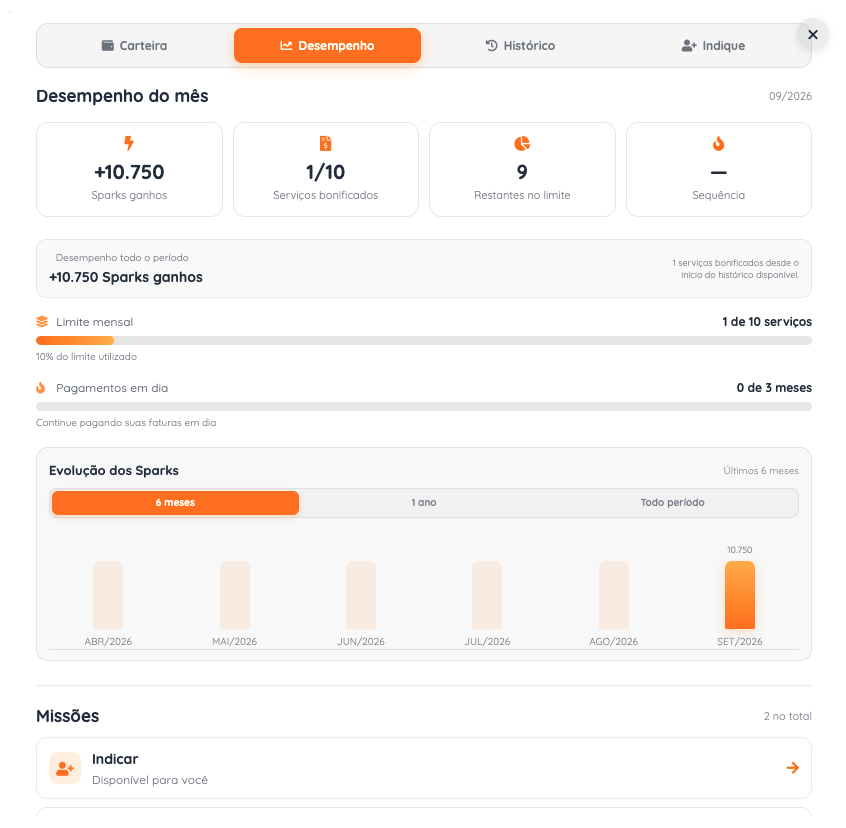Click the Pagamentos em dia progress bar
This screenshot has height=828, width=846.
click(x=424, y=407)
